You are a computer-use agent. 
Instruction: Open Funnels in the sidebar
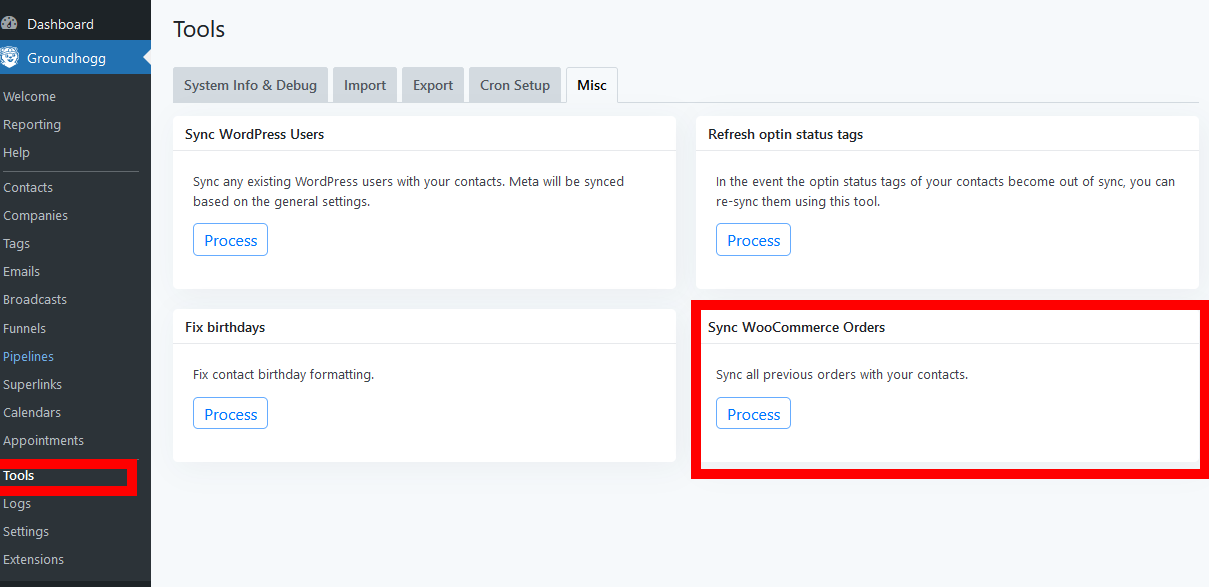point(24,328)
